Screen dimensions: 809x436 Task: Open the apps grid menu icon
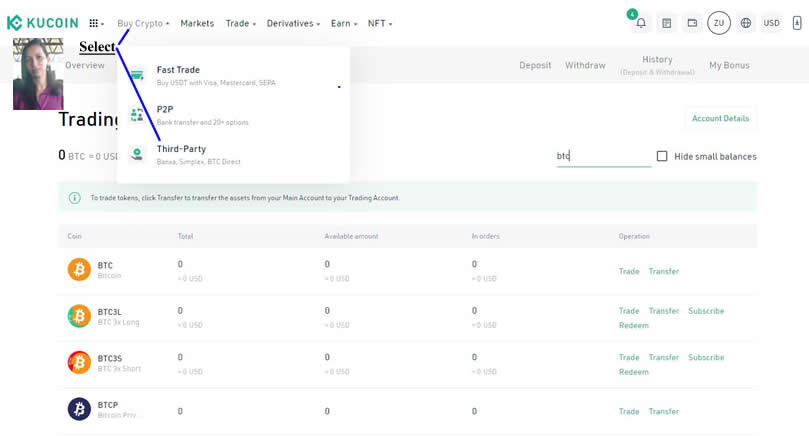tap(94, 23)
